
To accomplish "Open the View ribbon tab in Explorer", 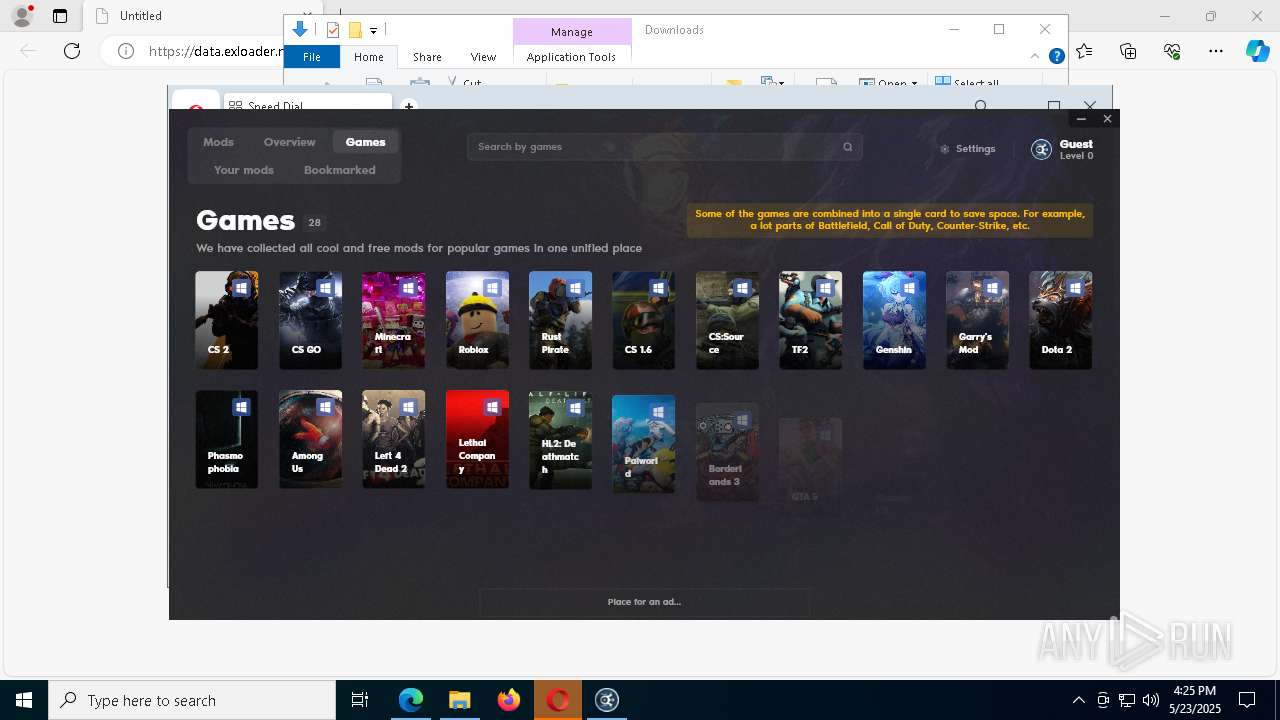I will [483, 57].
